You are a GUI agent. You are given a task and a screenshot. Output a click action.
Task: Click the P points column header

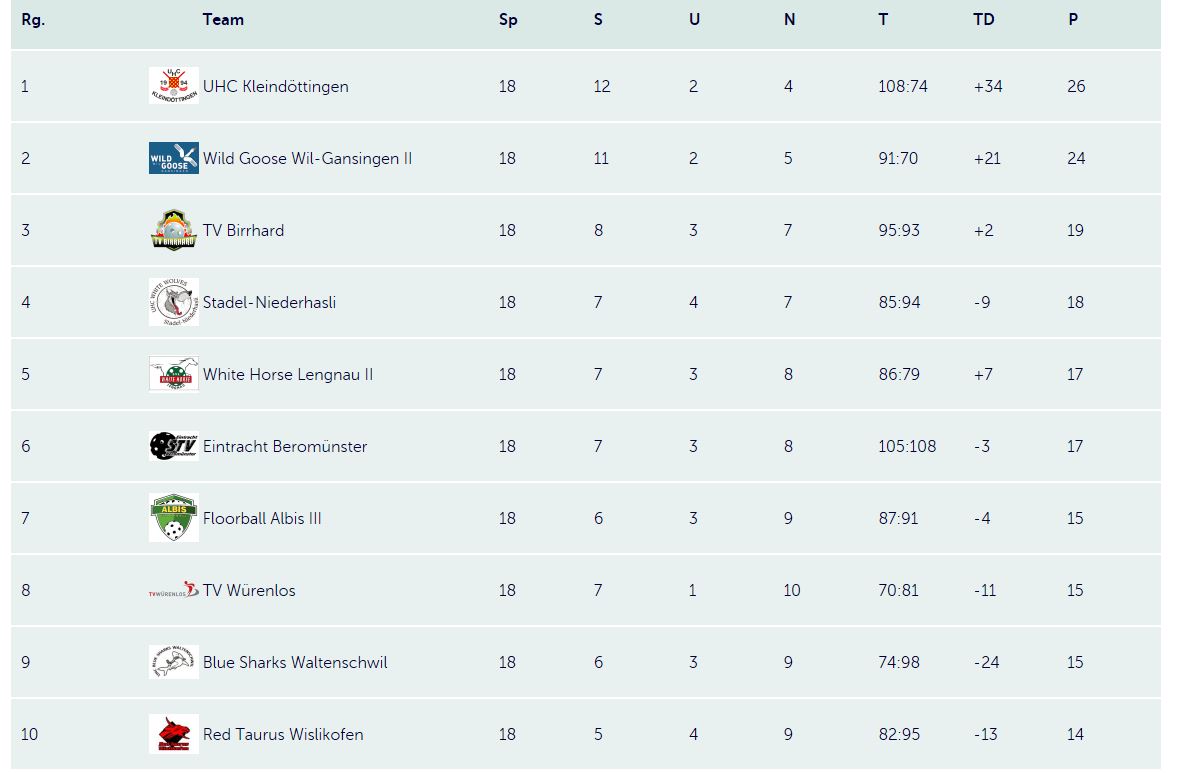[x=1073, y=20]
